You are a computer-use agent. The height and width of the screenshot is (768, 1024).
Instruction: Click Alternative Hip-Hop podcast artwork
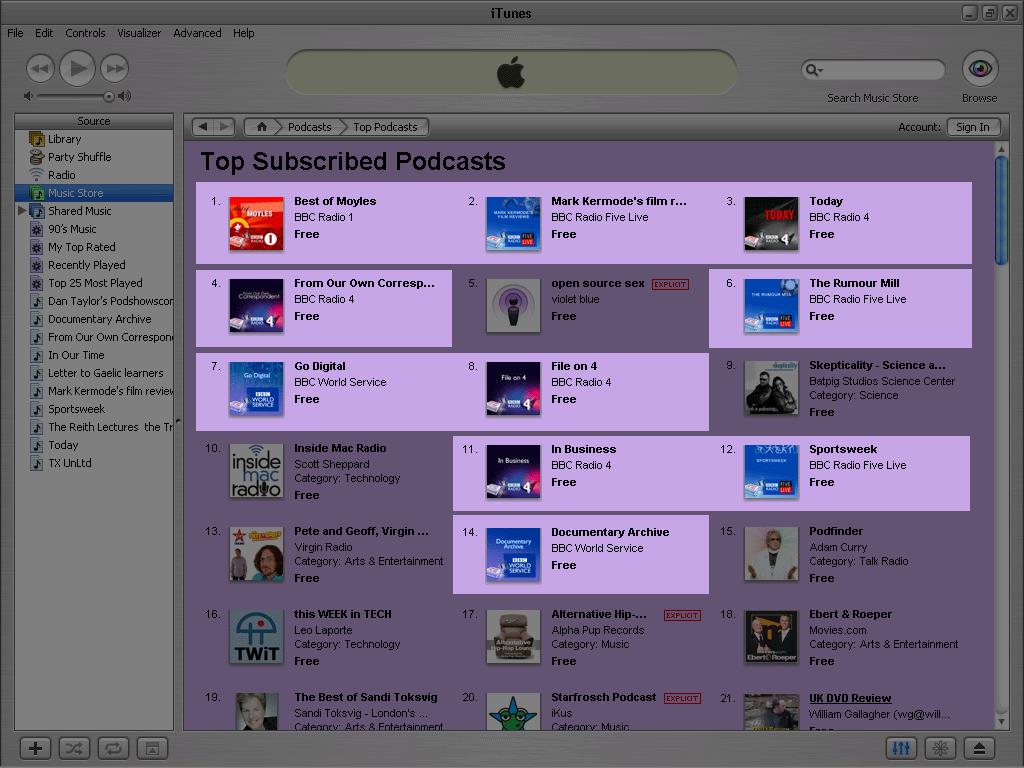513,637
